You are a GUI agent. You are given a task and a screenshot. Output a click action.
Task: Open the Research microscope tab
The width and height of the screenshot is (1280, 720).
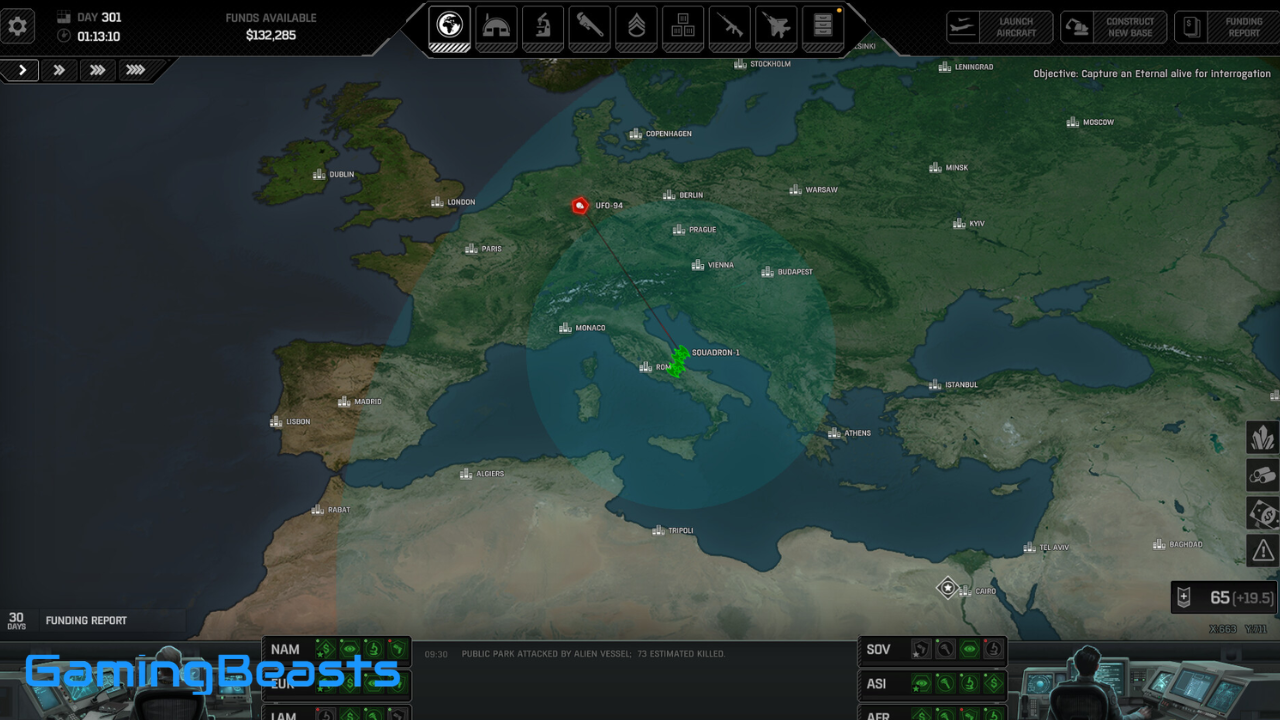(543, 27)
